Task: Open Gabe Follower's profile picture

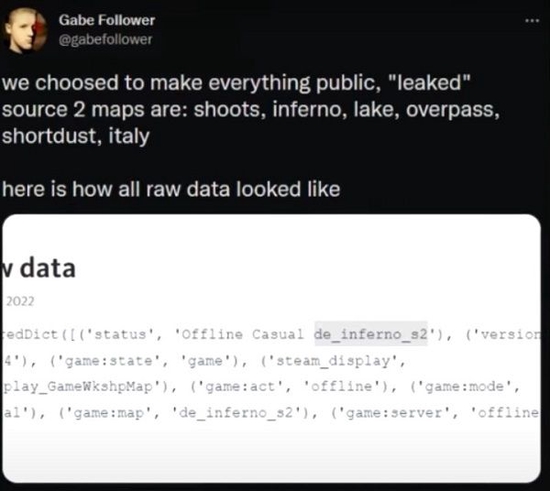Action: click(25, 30)
